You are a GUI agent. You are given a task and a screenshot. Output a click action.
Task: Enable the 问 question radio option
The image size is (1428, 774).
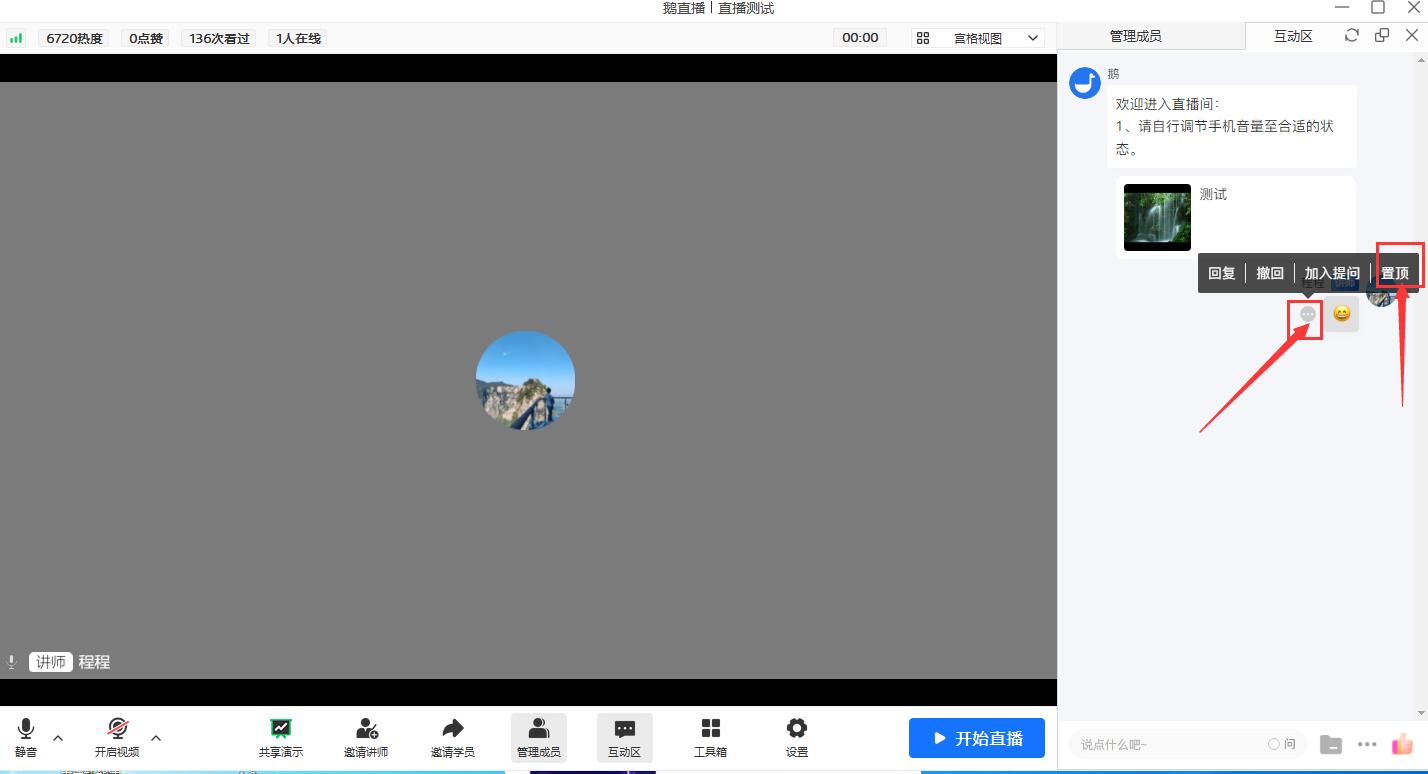[1274, 744]
